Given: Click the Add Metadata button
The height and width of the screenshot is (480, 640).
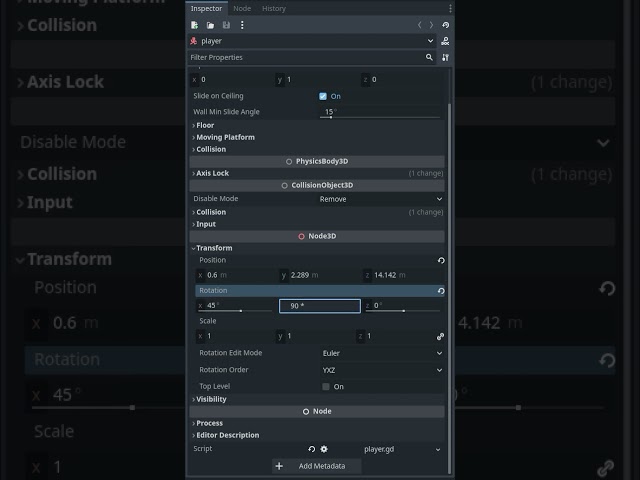Looking at the screenshot, I should coord(317,466).
